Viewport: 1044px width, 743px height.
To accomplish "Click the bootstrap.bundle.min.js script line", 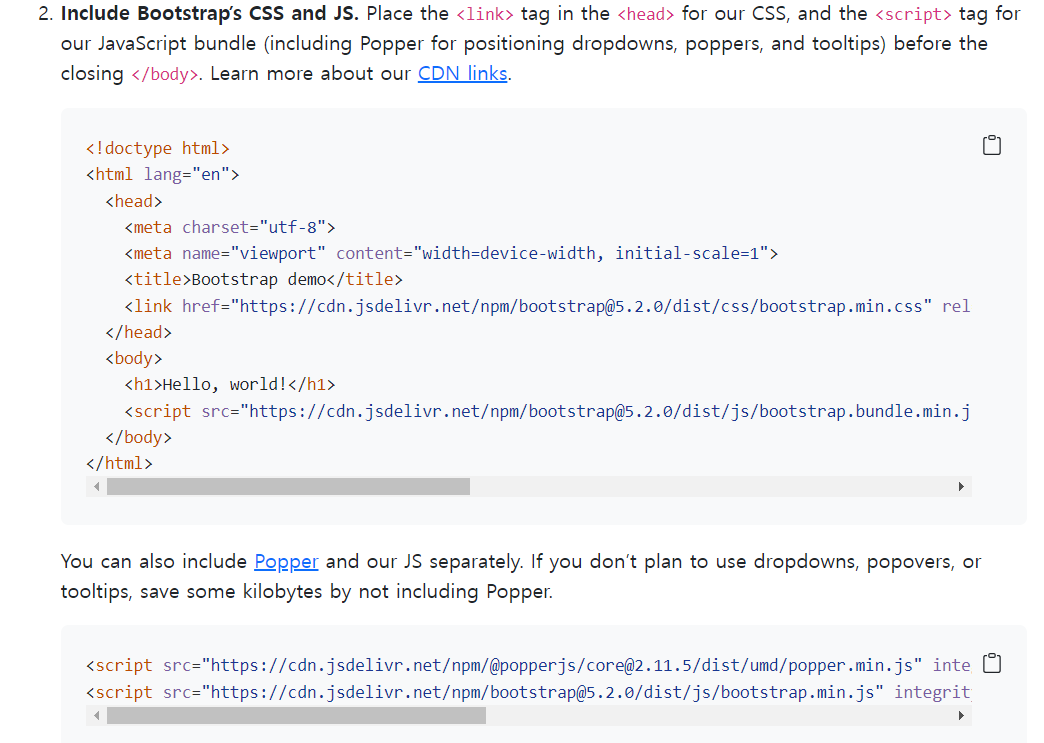I will click(x=547, y=411).
